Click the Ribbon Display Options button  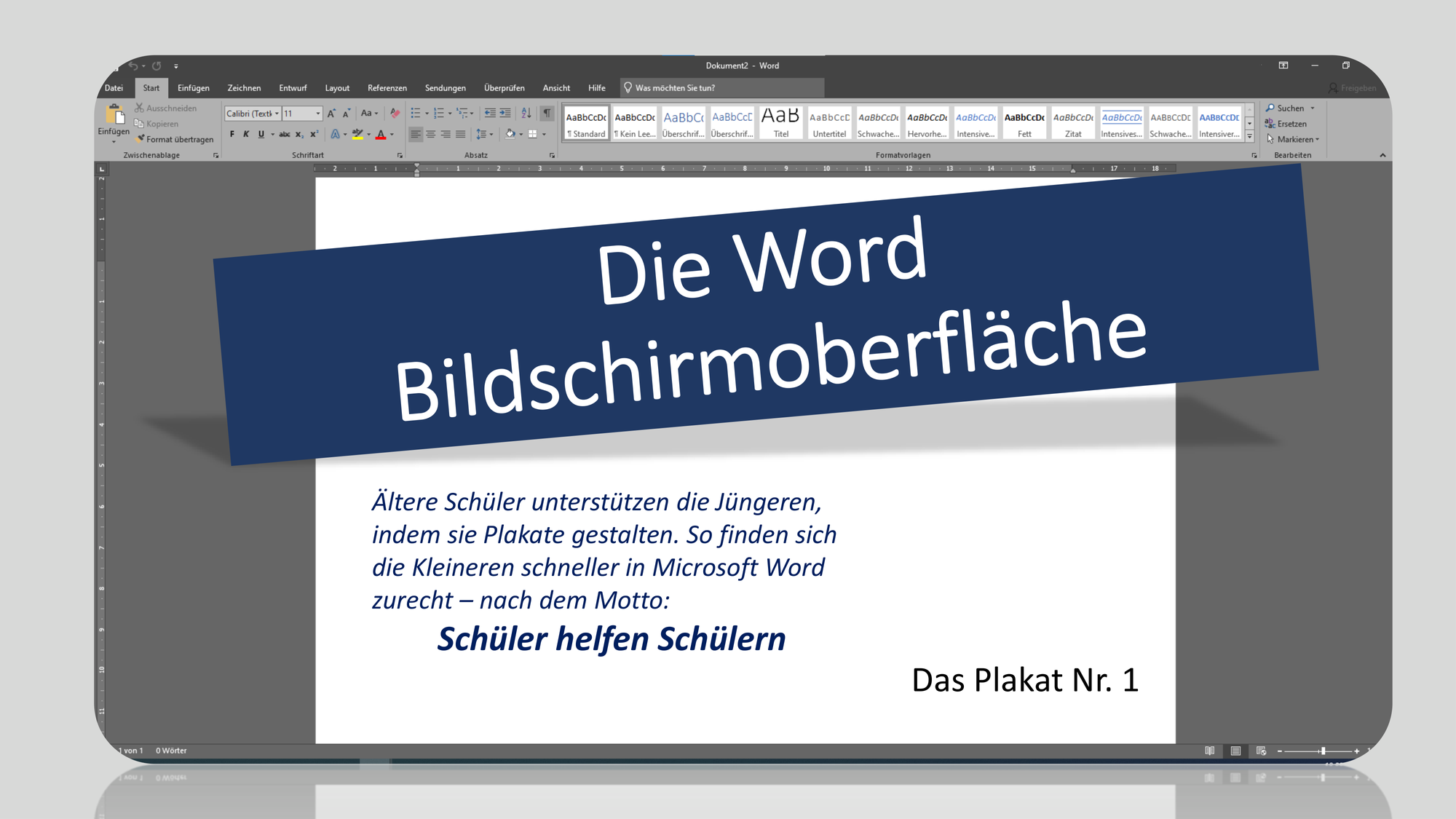coord(1283,66)
